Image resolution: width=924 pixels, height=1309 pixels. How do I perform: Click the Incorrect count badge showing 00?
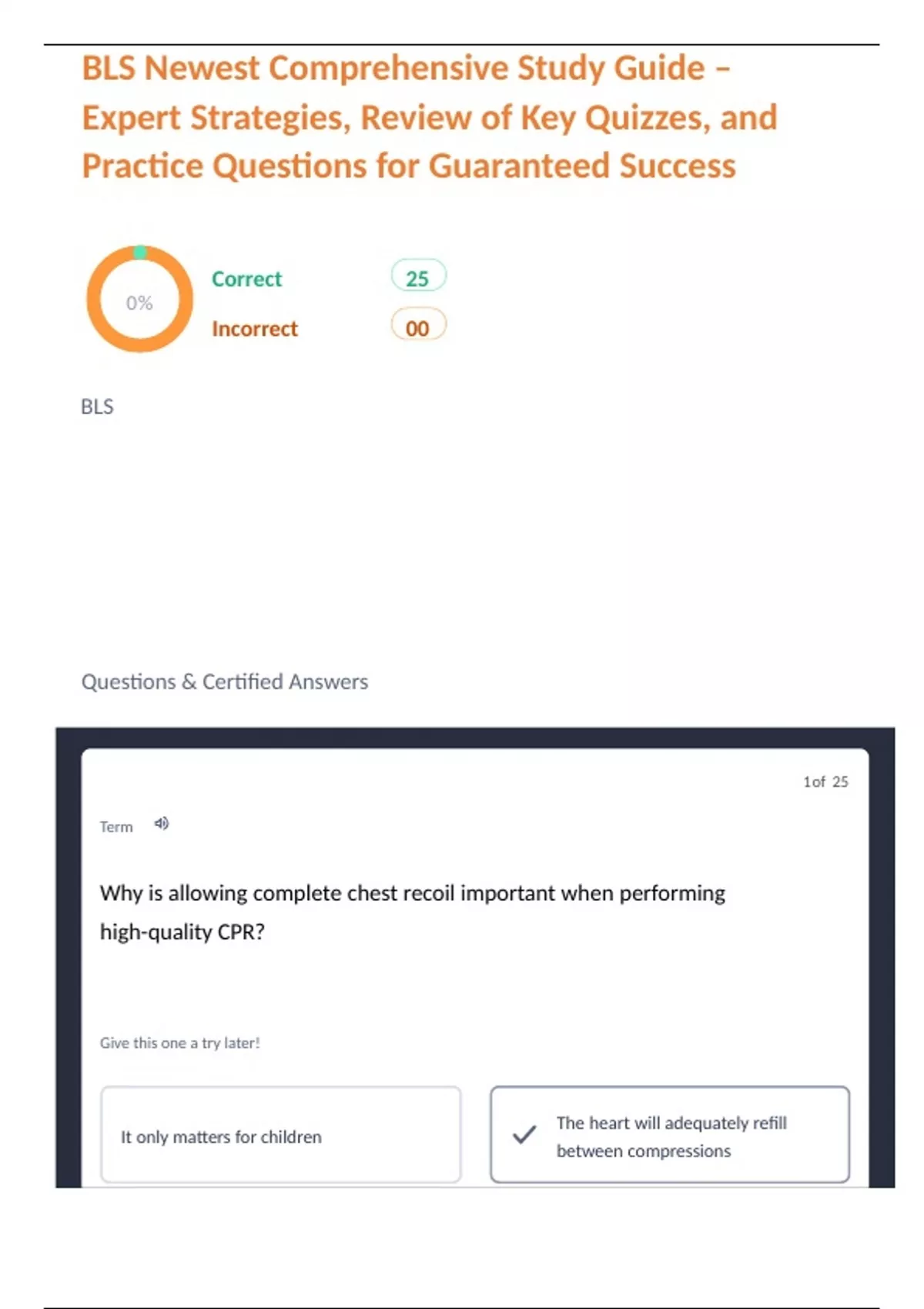tap(418, 327)
